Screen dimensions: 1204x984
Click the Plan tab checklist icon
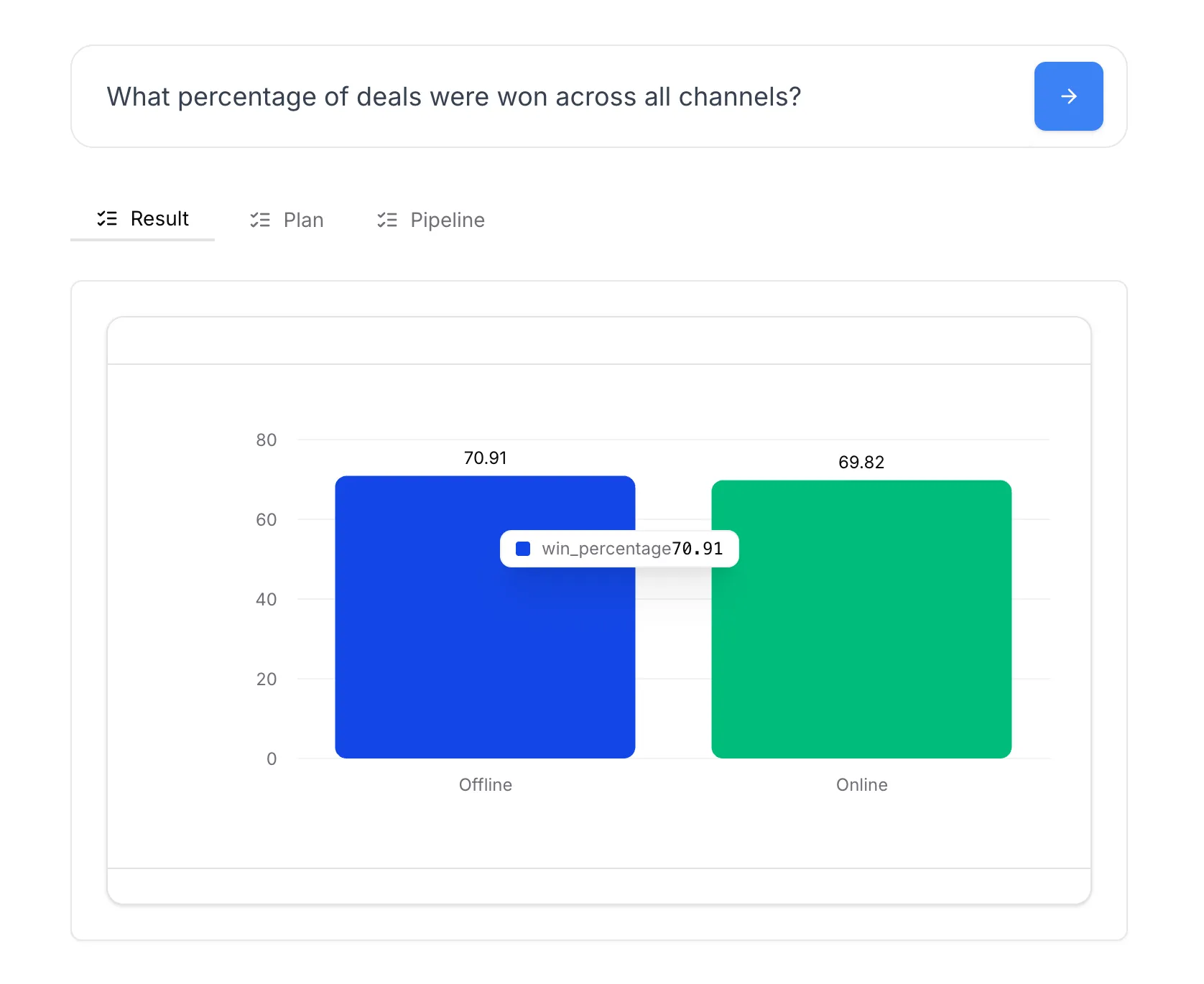coord(259,220)
